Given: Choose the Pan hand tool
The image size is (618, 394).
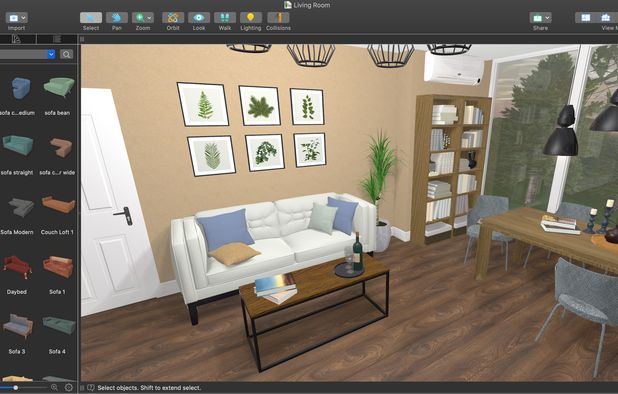Looking at the screenshot, I should click(x=117, y=18).
